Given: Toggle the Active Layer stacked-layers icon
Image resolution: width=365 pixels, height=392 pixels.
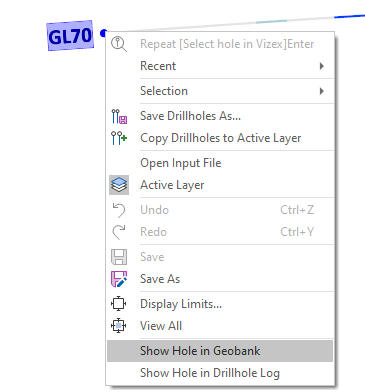Looking at the screenshot, I should (119, 185).
